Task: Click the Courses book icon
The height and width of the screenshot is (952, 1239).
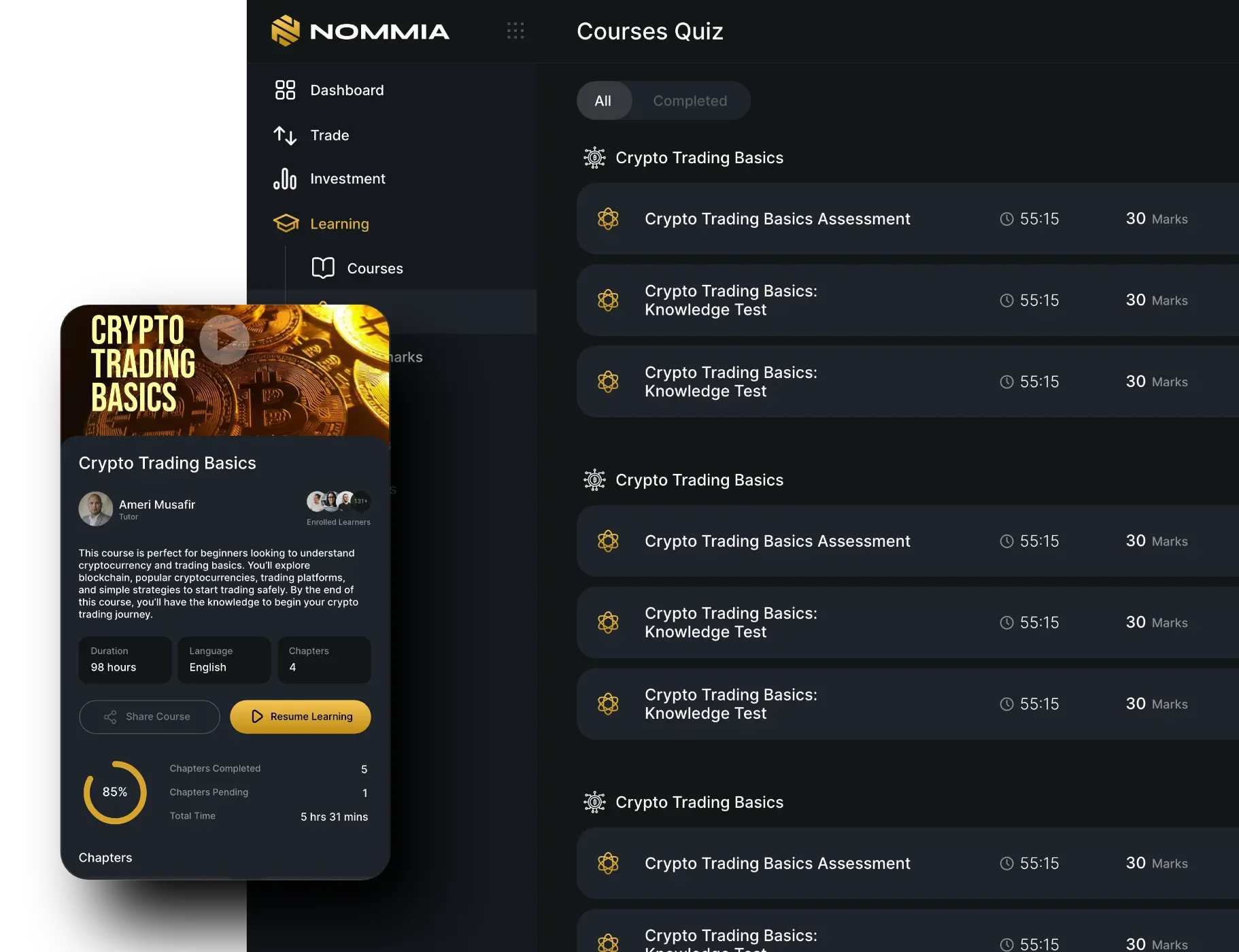Action: (323, 268)
